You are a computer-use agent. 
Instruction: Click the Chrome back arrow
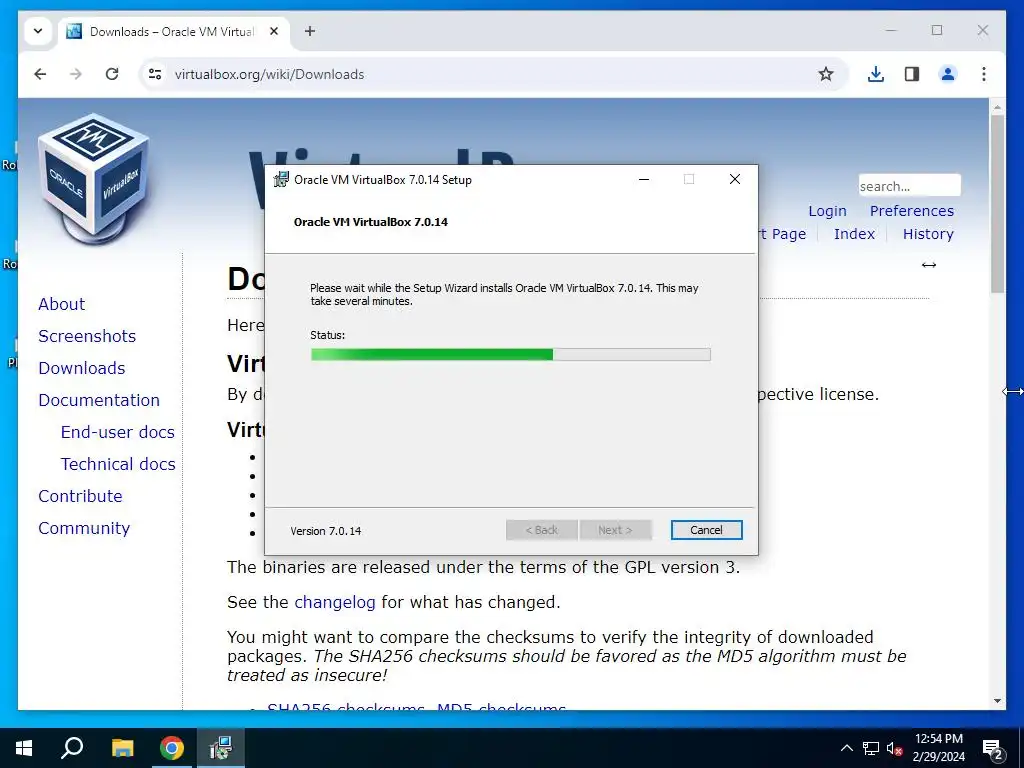pyautogui.click(x=40, y=74)
